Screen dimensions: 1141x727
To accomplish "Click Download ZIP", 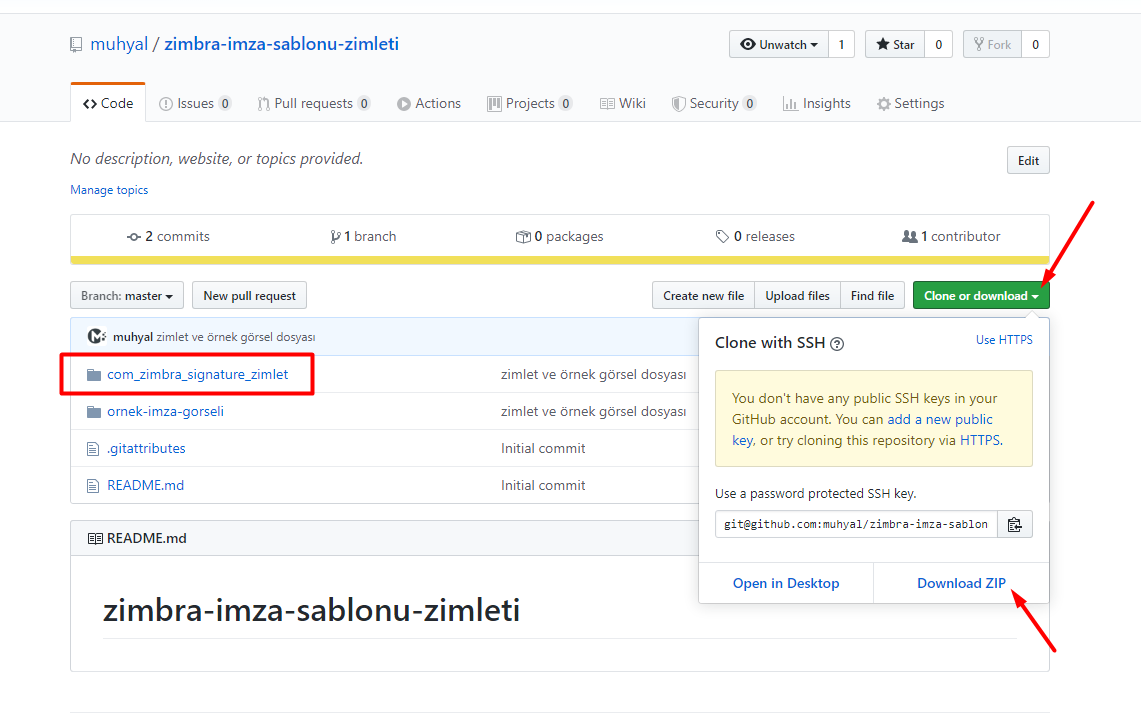I will pyautogui.click(x=961, y=583).
